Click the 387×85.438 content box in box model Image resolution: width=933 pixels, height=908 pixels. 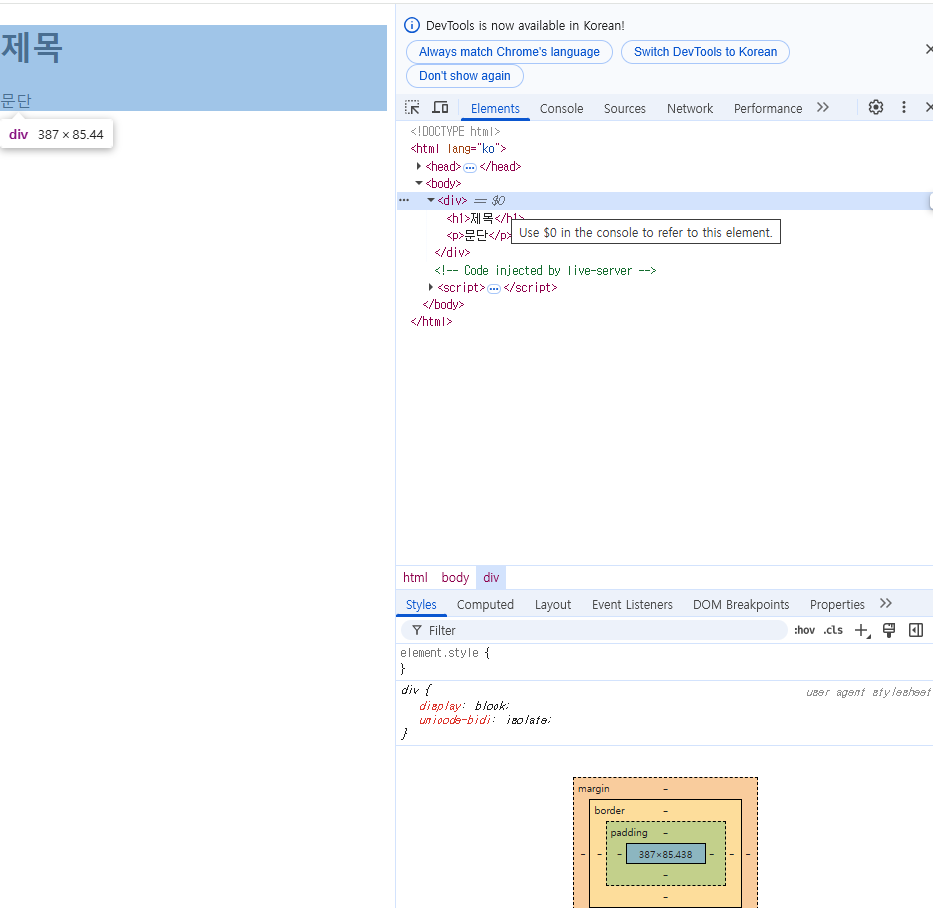point(665,854)
